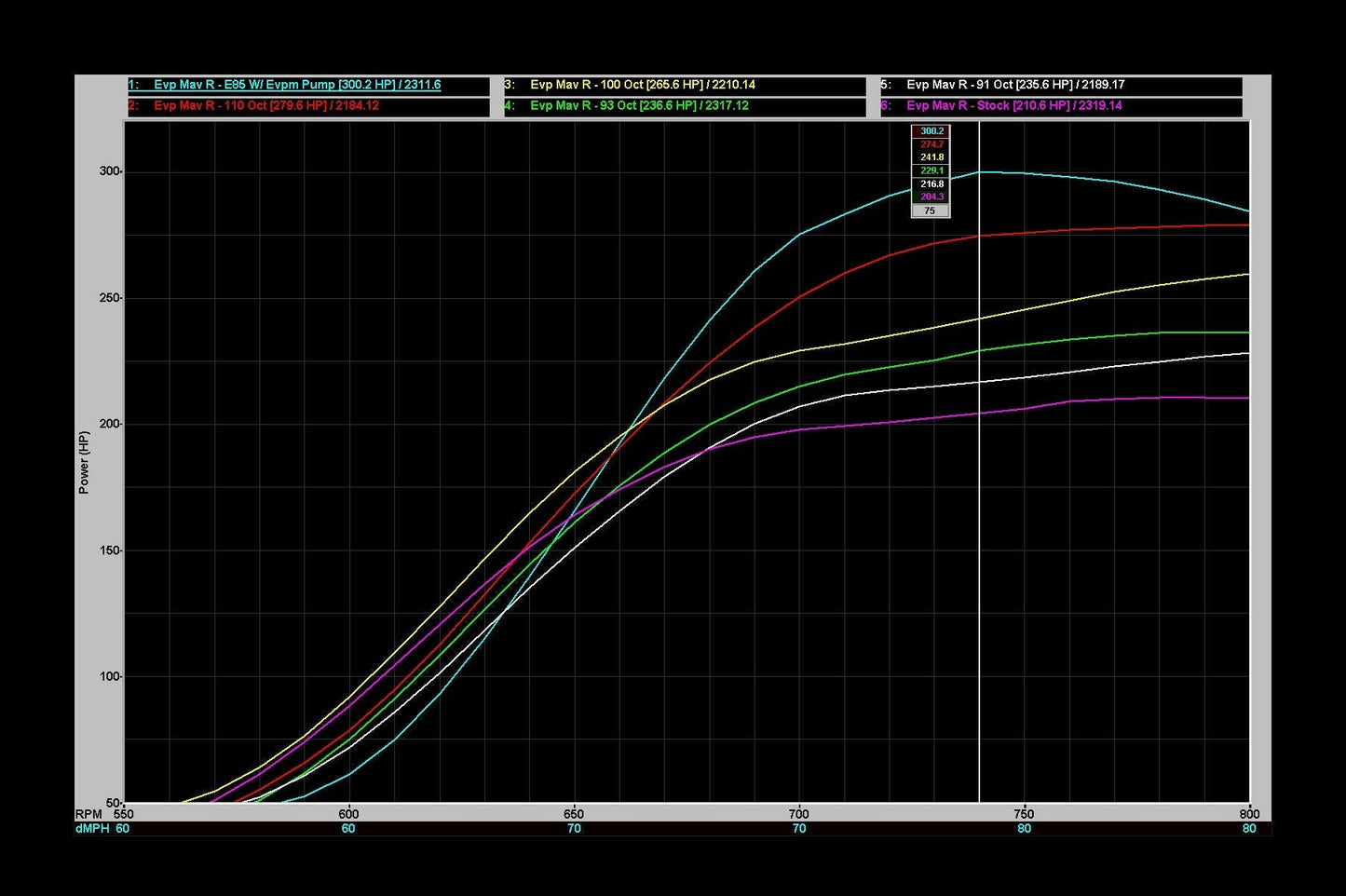
Task: Click the Power (HP) vertical axis label
Action: pos(84,463)
